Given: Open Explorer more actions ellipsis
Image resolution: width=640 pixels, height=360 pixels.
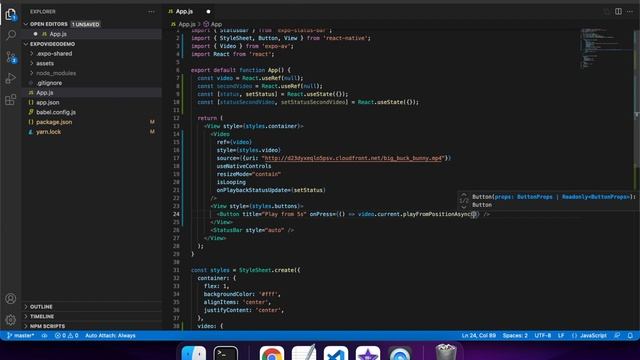Looking at the screenshot, I should [x=151, y=11].
